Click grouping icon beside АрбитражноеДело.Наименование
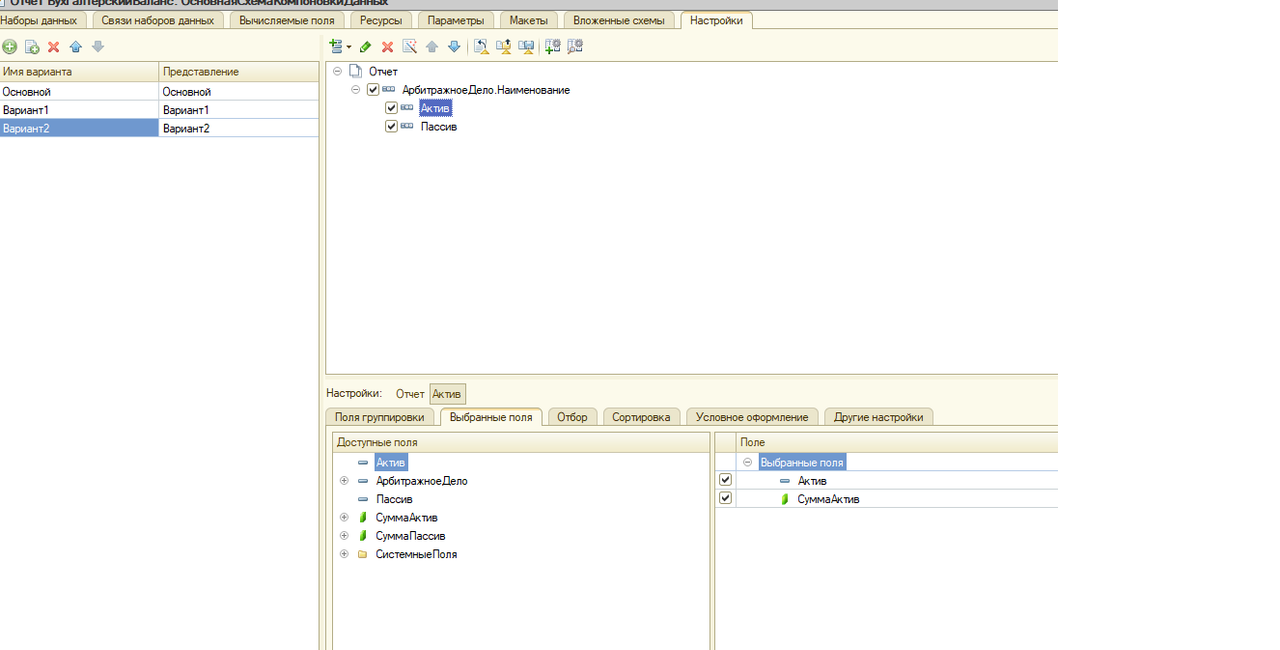This screenshot has width=1280, height=650. click(x=388, y=90)
